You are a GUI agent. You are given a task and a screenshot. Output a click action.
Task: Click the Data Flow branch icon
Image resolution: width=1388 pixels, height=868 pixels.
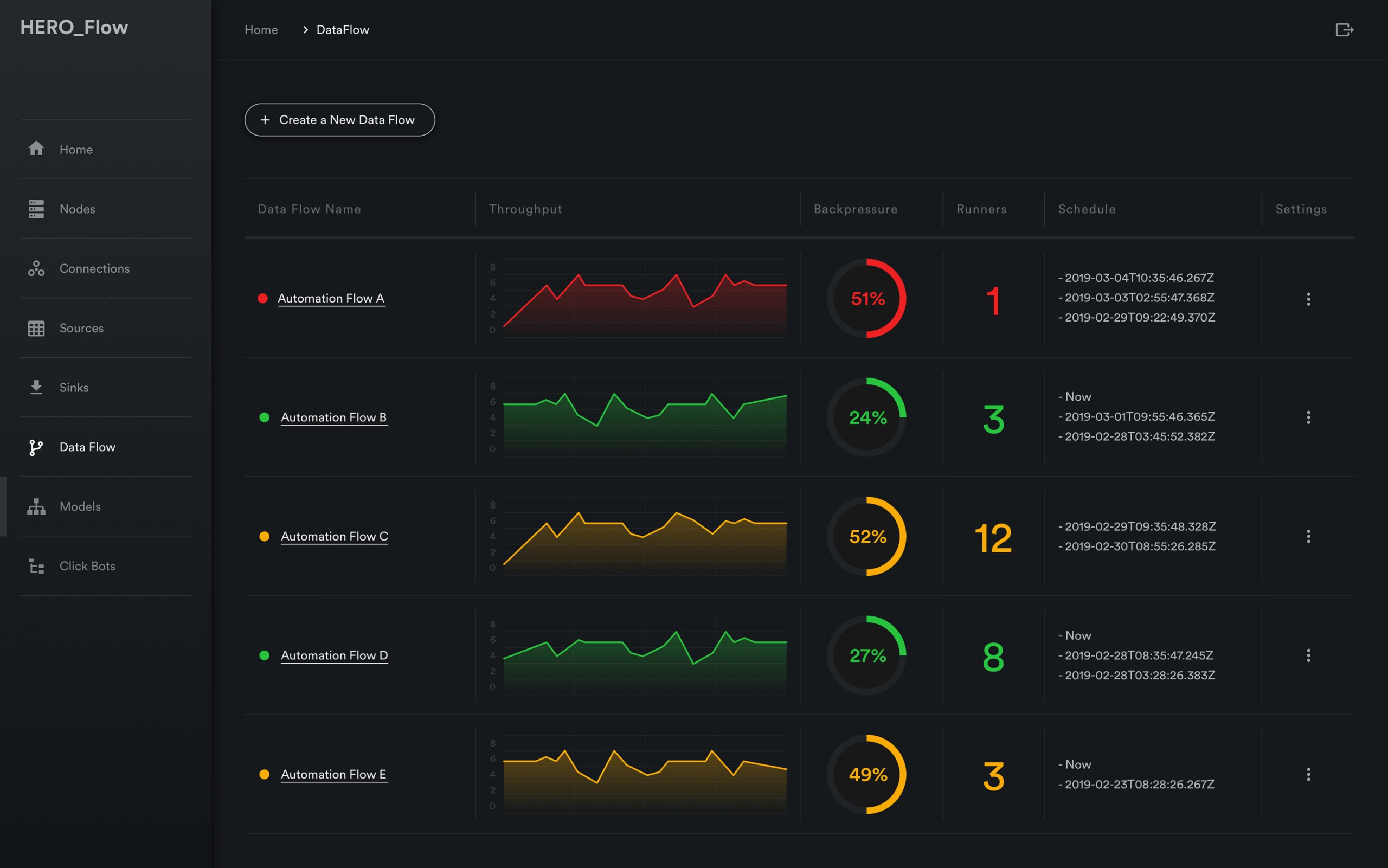click(x=36, y=447)
